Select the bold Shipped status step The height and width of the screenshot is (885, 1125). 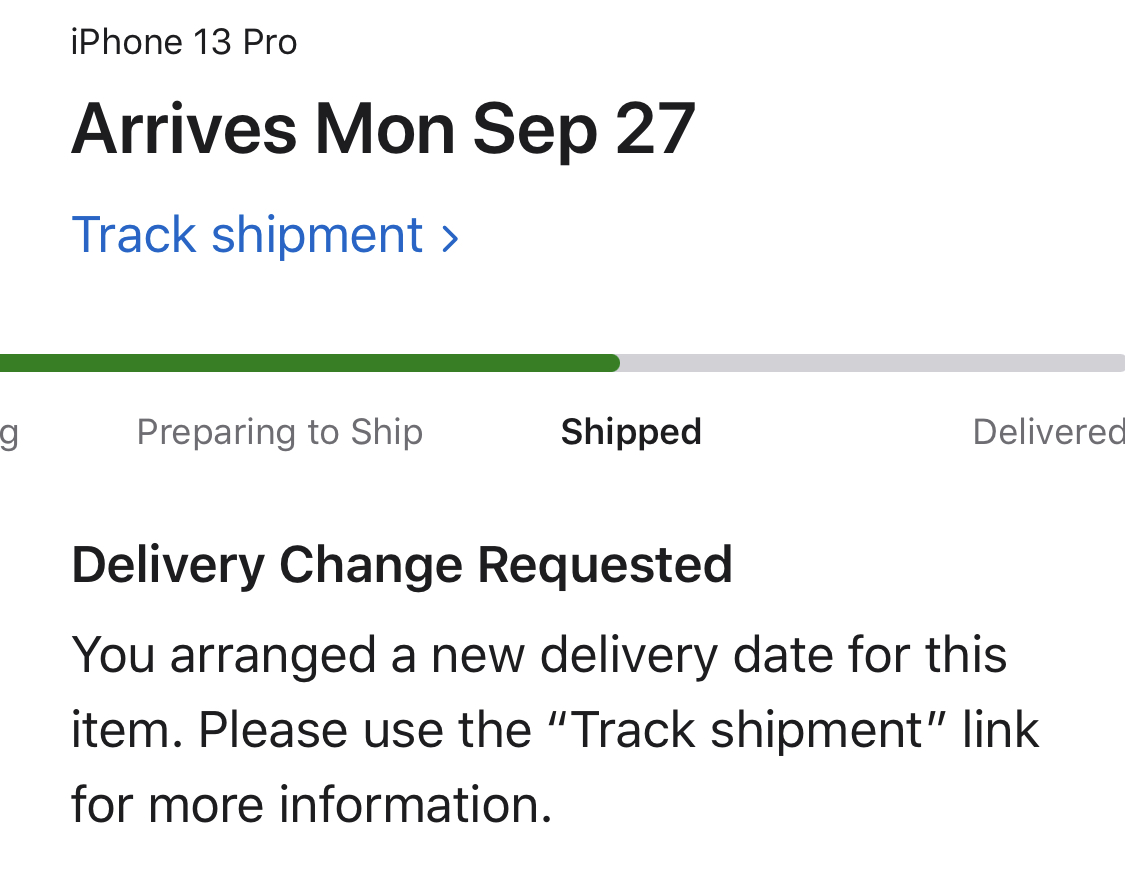tap(631, 432)
